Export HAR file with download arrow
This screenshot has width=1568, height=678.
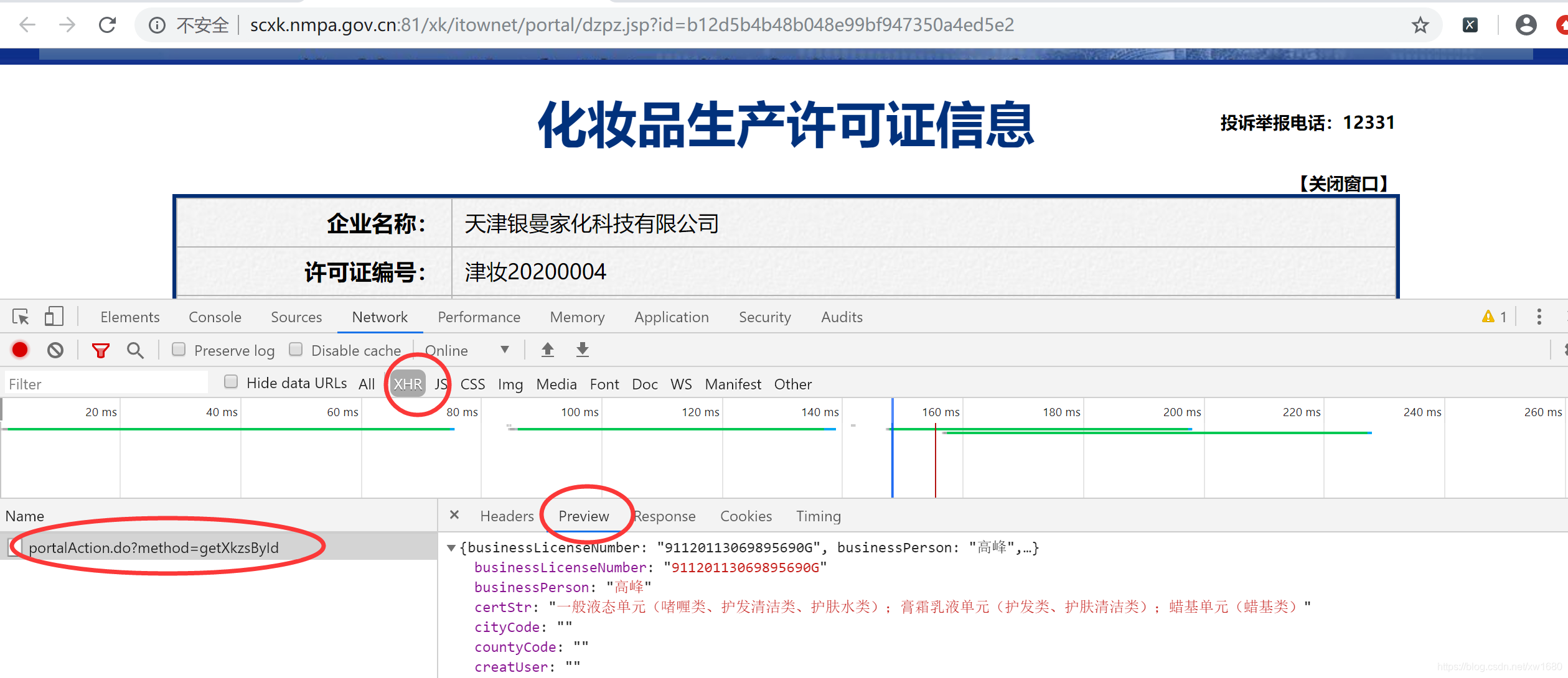tap(583, 350)
